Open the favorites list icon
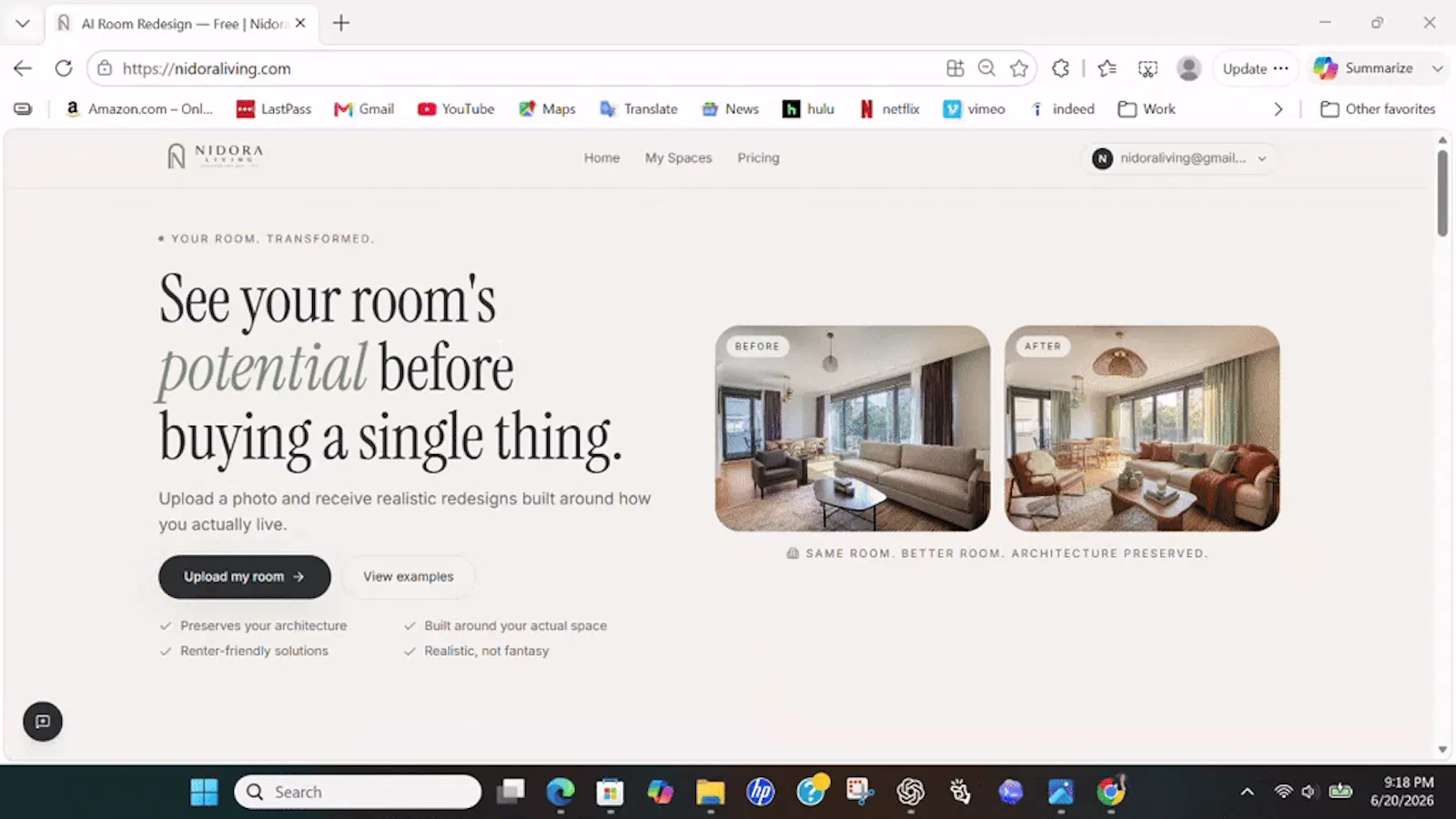The width and height of the screenshot is (1456, 819). point(1107,68)
